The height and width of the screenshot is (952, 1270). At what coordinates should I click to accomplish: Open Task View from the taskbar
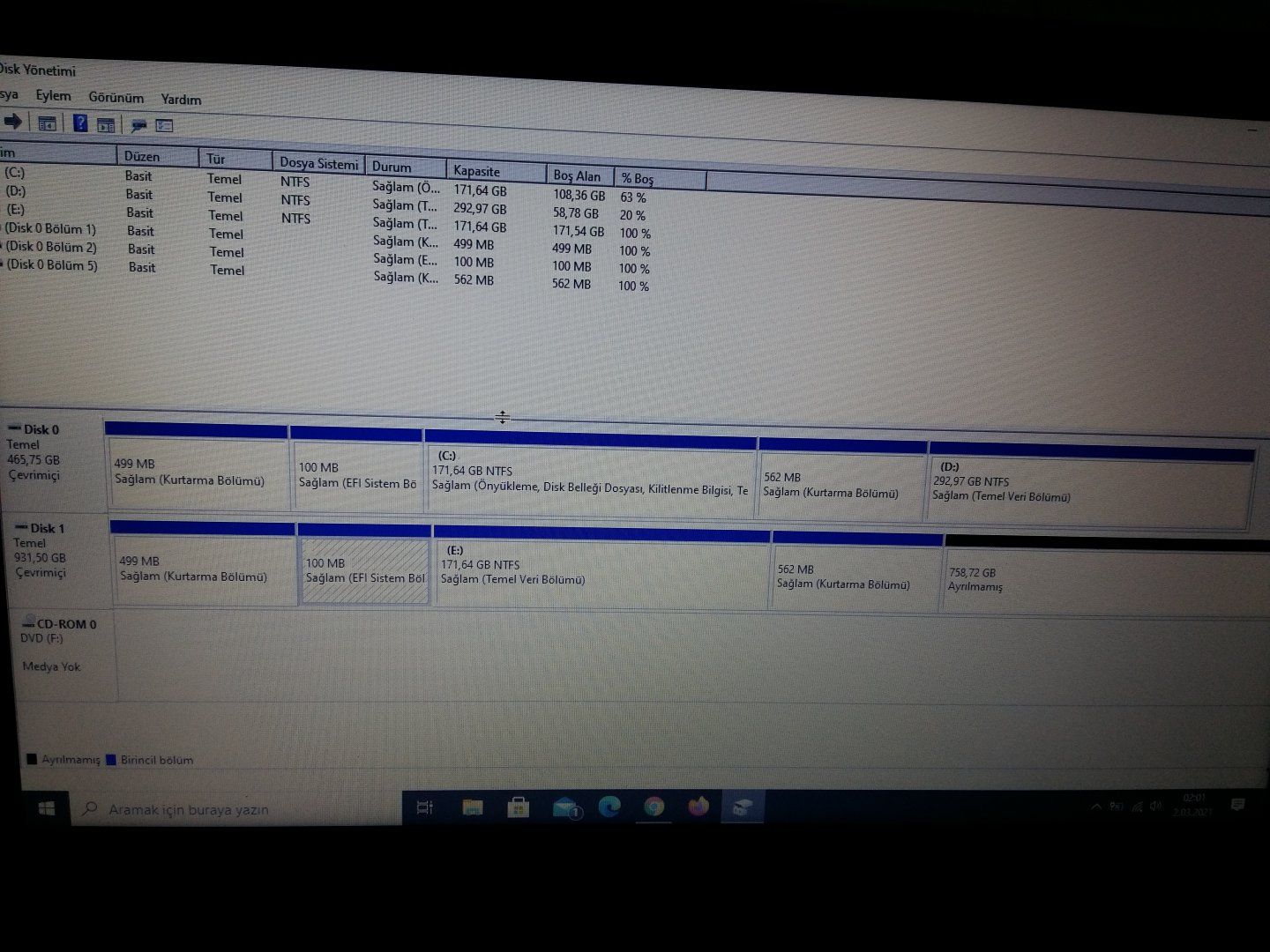424,807
